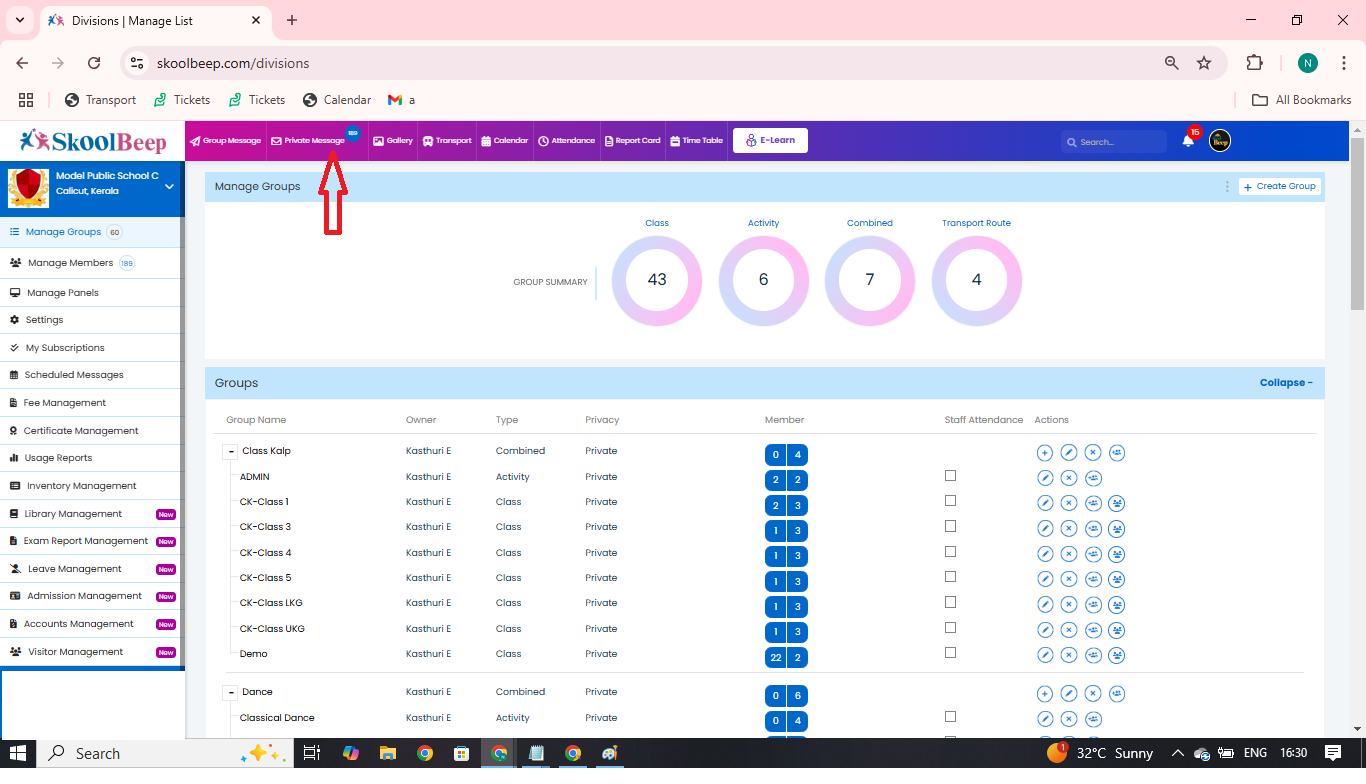The width and height of the screenshot is (1366, 784).
Task: Click the Class summary circle showing 43
Action: tap(657, 280)
